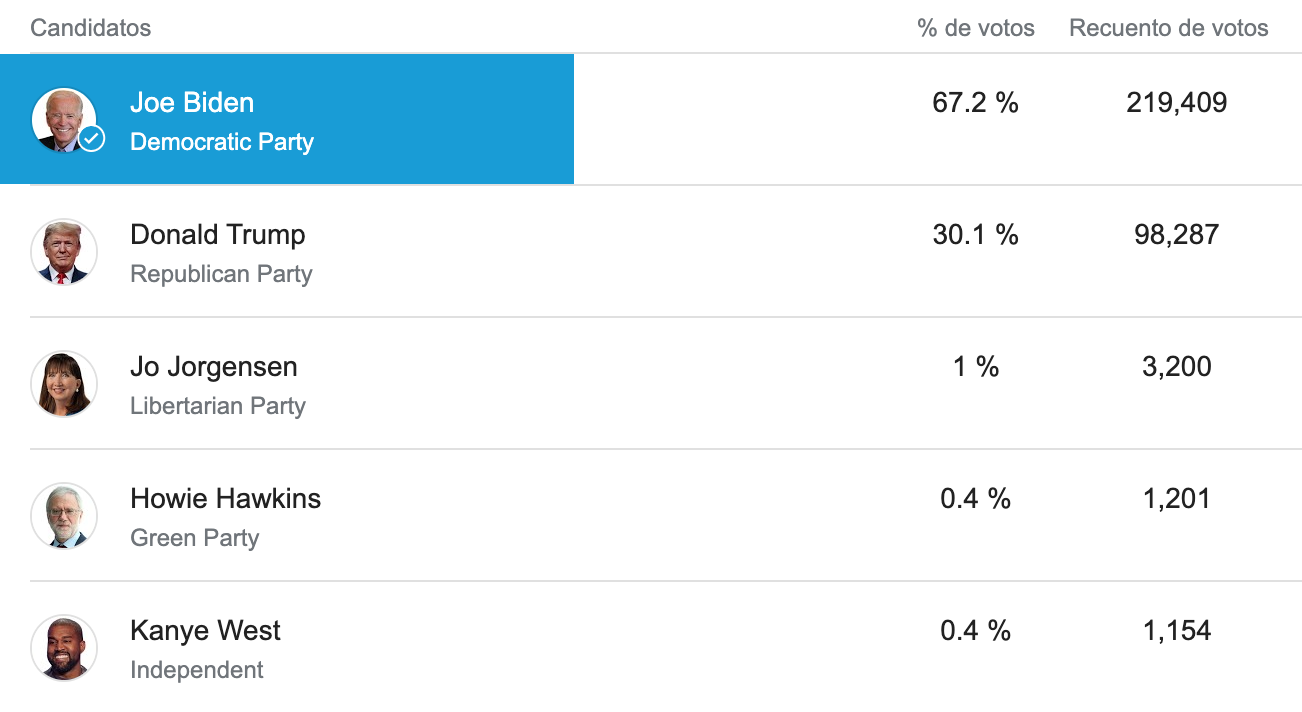Click the Democratic Party label
1302x712 pixels.
click(x=221, y=142)
